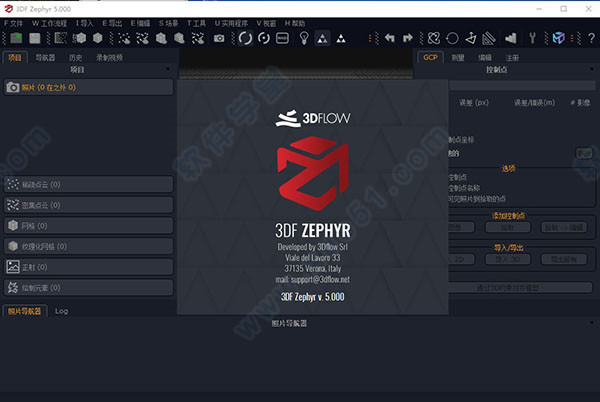This screenshot has height=402, width=600.
Task: Switch to the 导航器 tab
Action: tap(45, 57)
